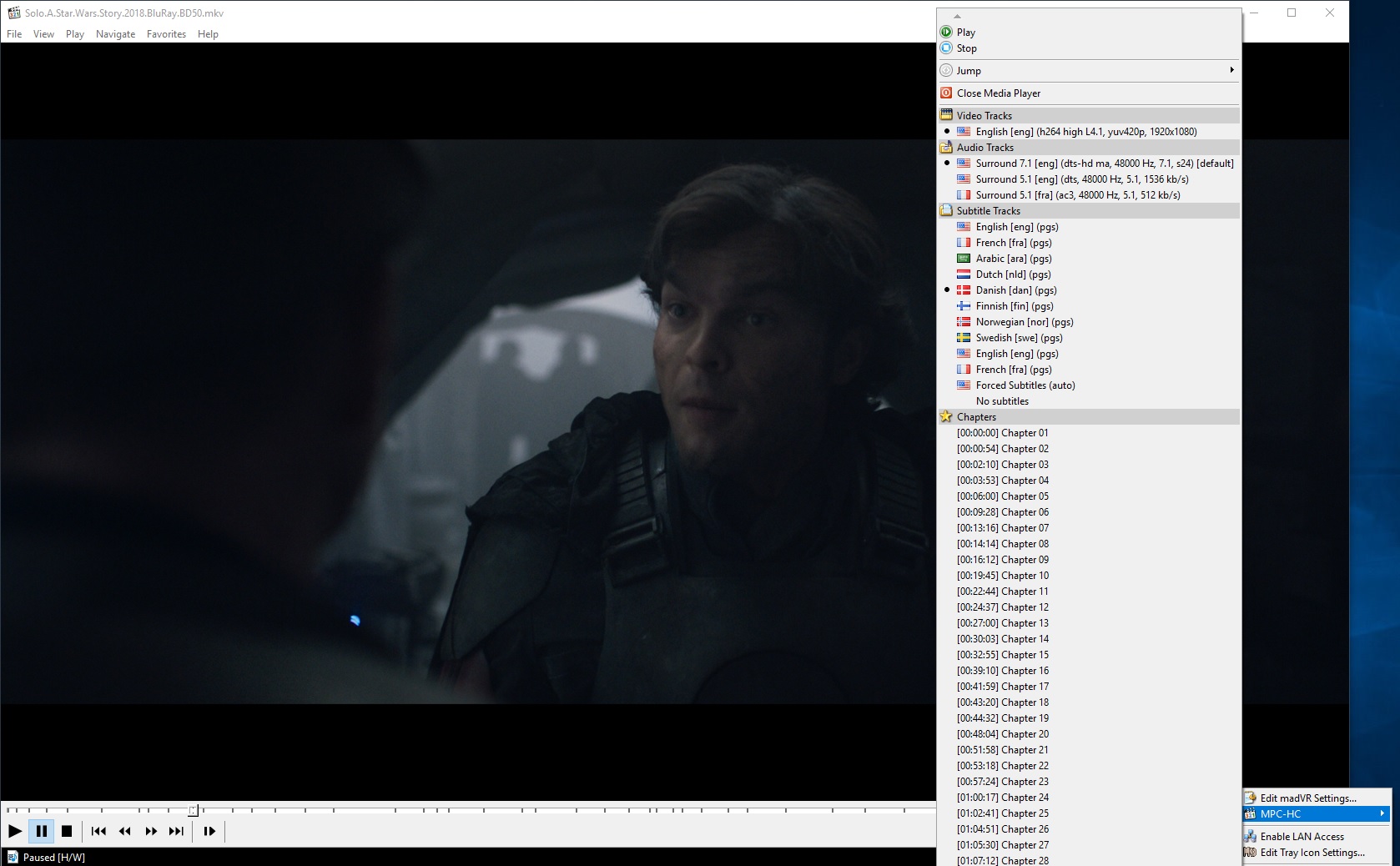The image size is (1400, 866).
Task: Click the Chapters star icon
Action: [x=946, y=416]
